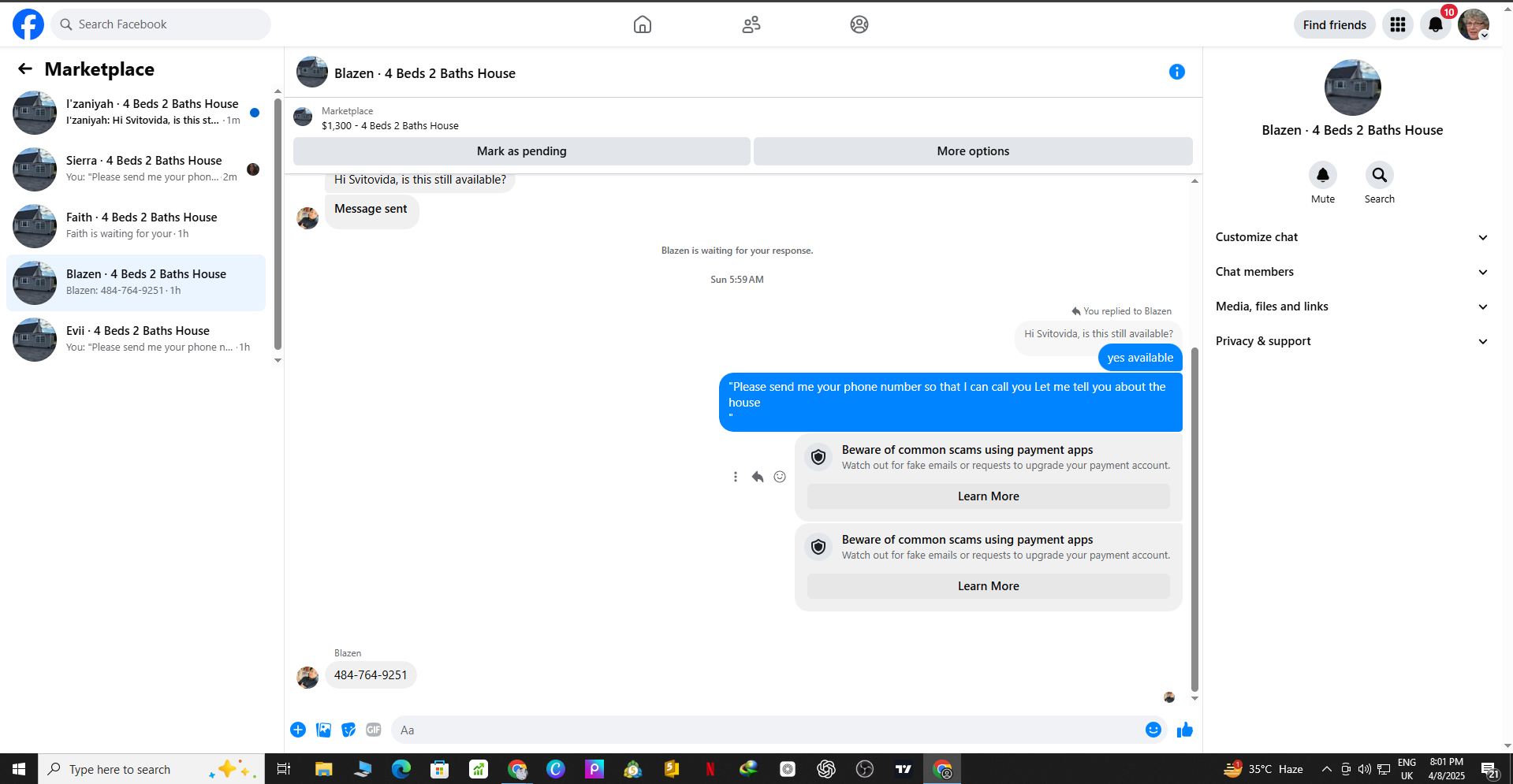This screenshot has height=784, width=1513.
Task: Open three-dot message options menu
Action: click(x=736, y=477)
